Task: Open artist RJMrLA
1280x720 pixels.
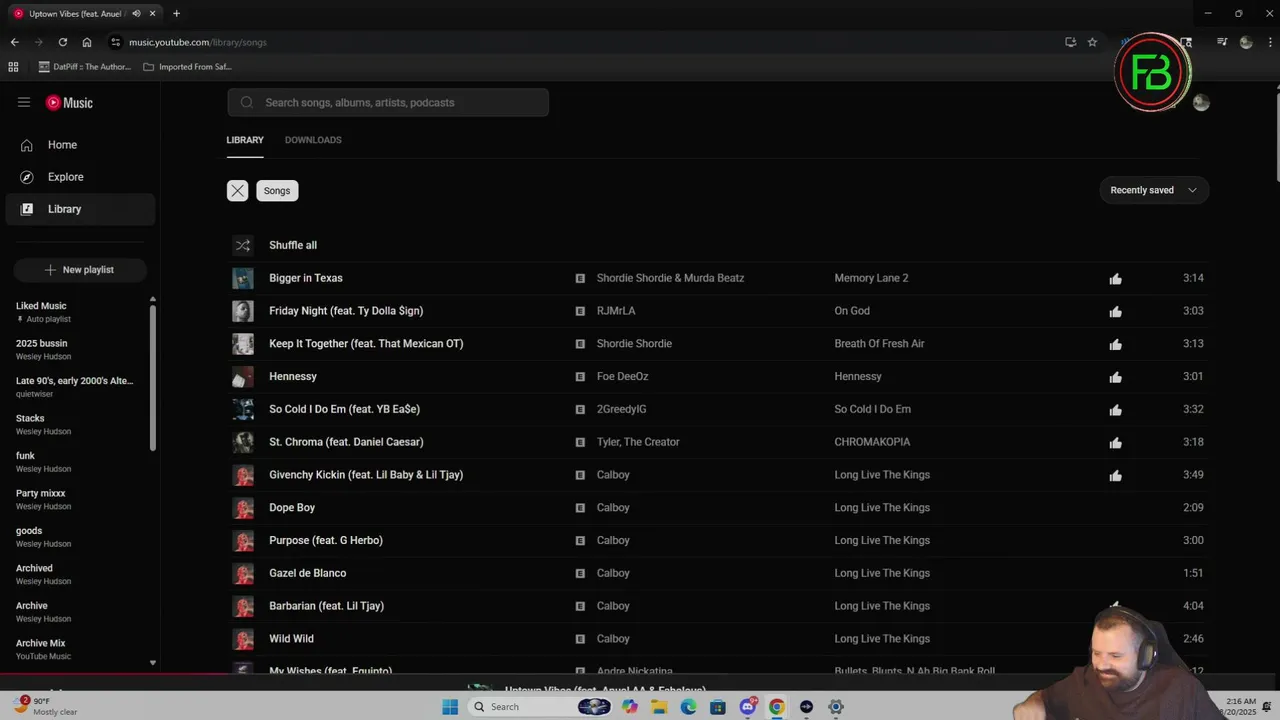Action: click(616, 311)
